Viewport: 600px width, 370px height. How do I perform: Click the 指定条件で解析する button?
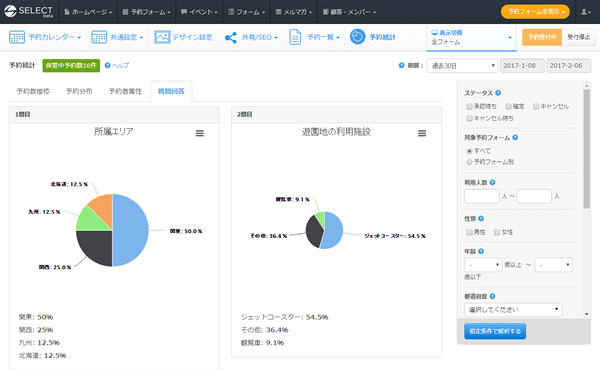click(495, 331)
